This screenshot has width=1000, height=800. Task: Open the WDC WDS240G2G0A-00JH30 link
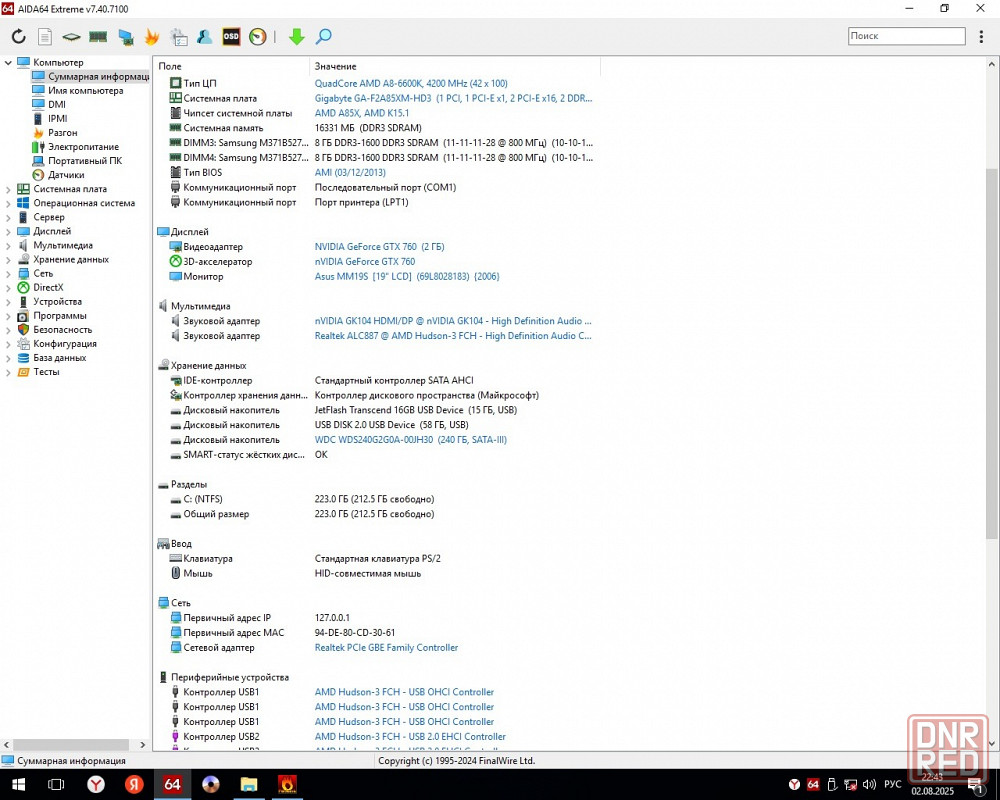411,440
